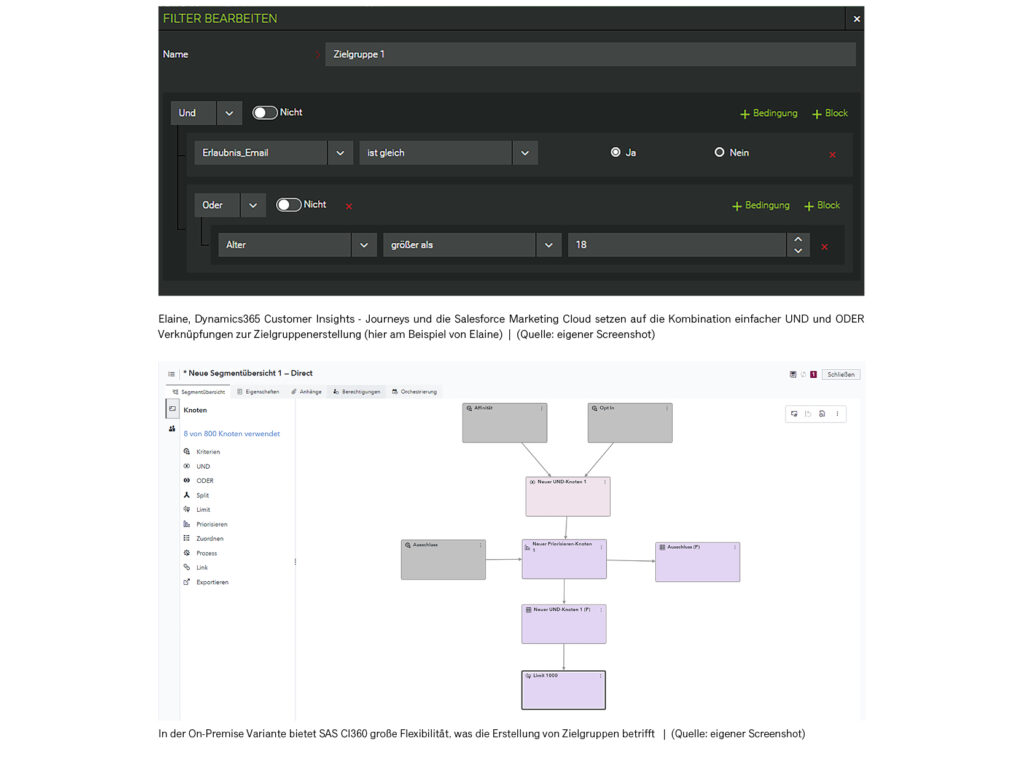Select the gray Ausschluss node
Screen dimensions: 1024x768
443,560
